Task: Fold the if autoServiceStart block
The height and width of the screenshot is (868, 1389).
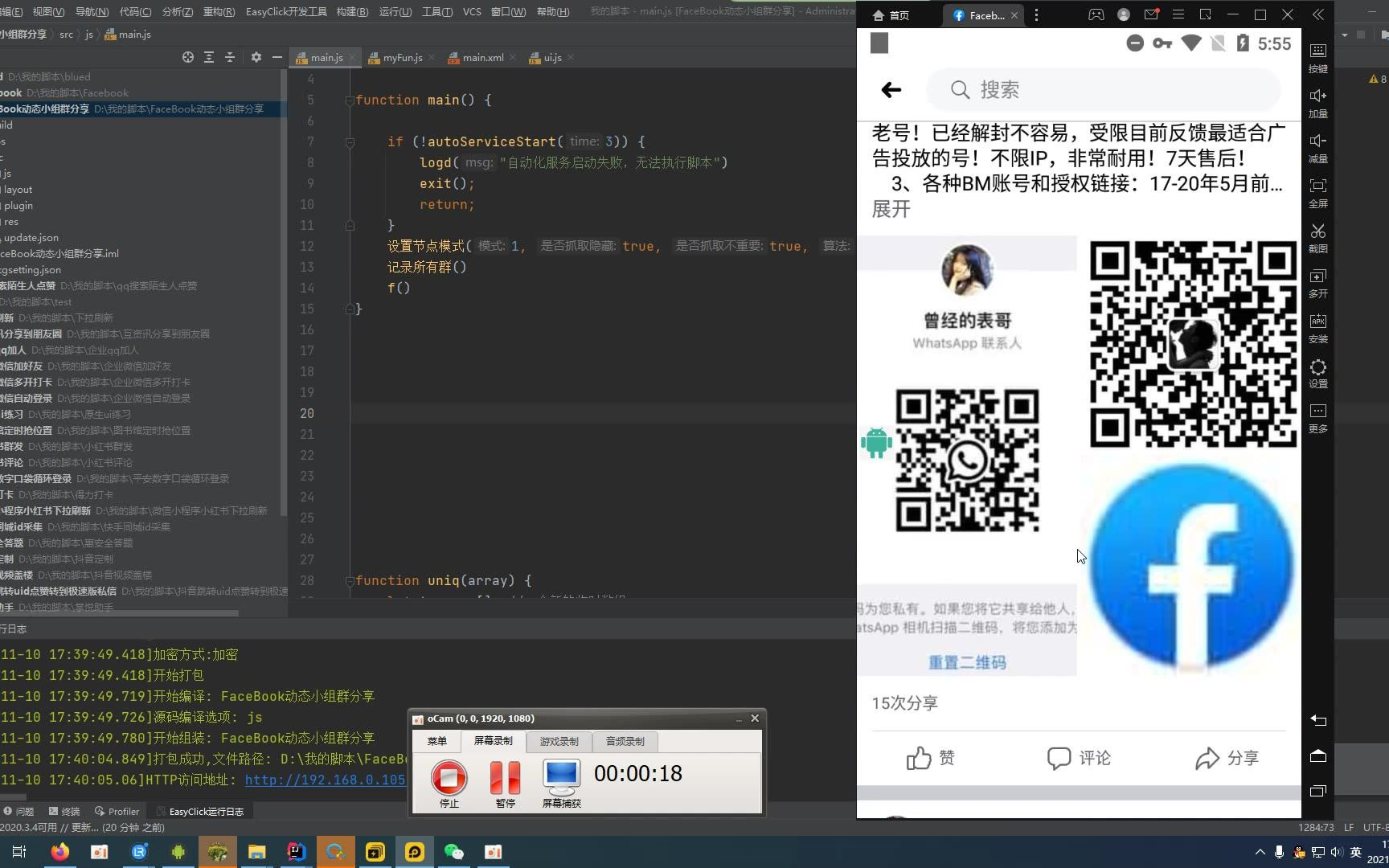Action: point(350,142)
